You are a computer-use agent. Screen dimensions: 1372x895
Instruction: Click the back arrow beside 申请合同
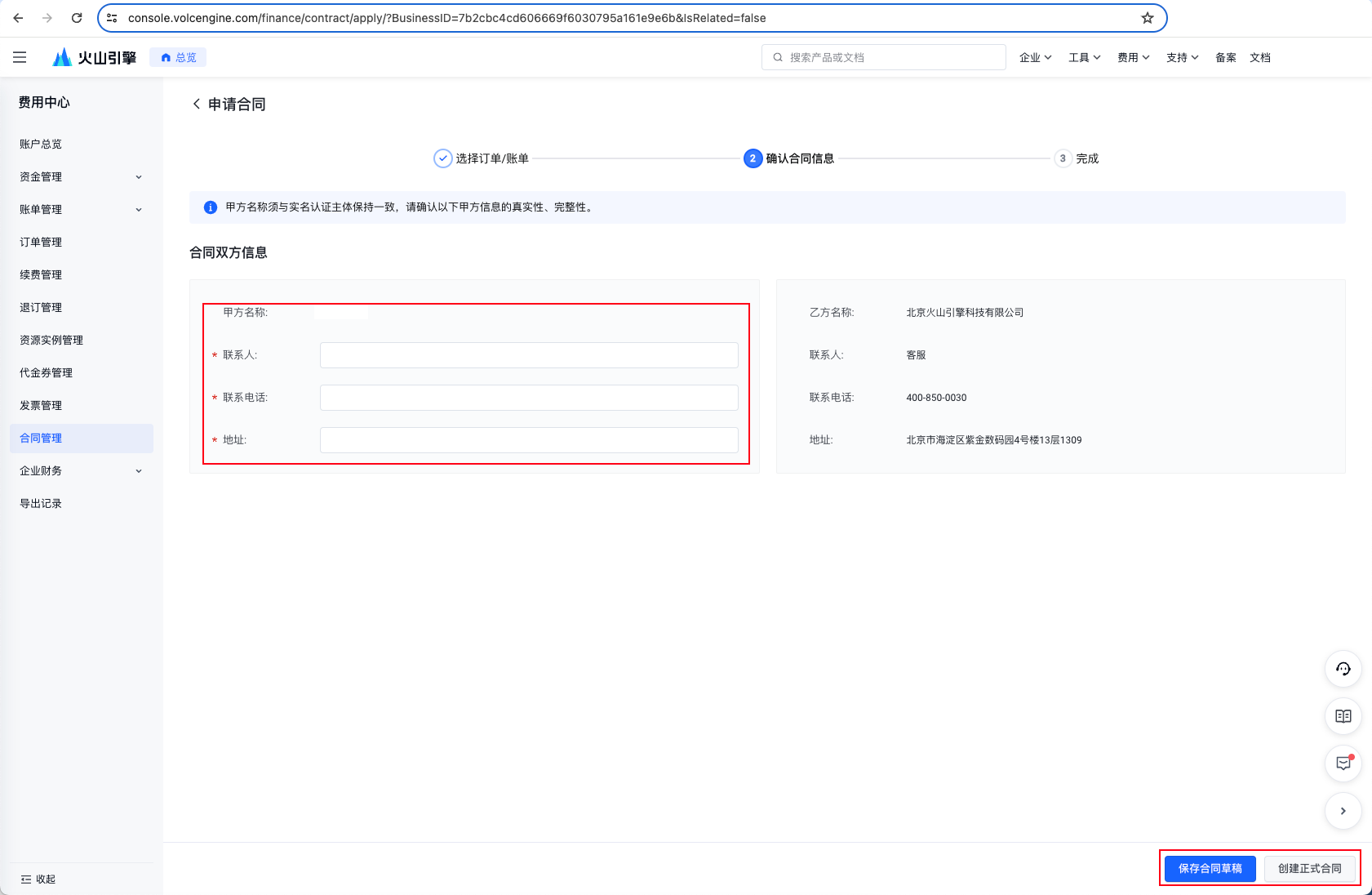click(x=196, y=104)
